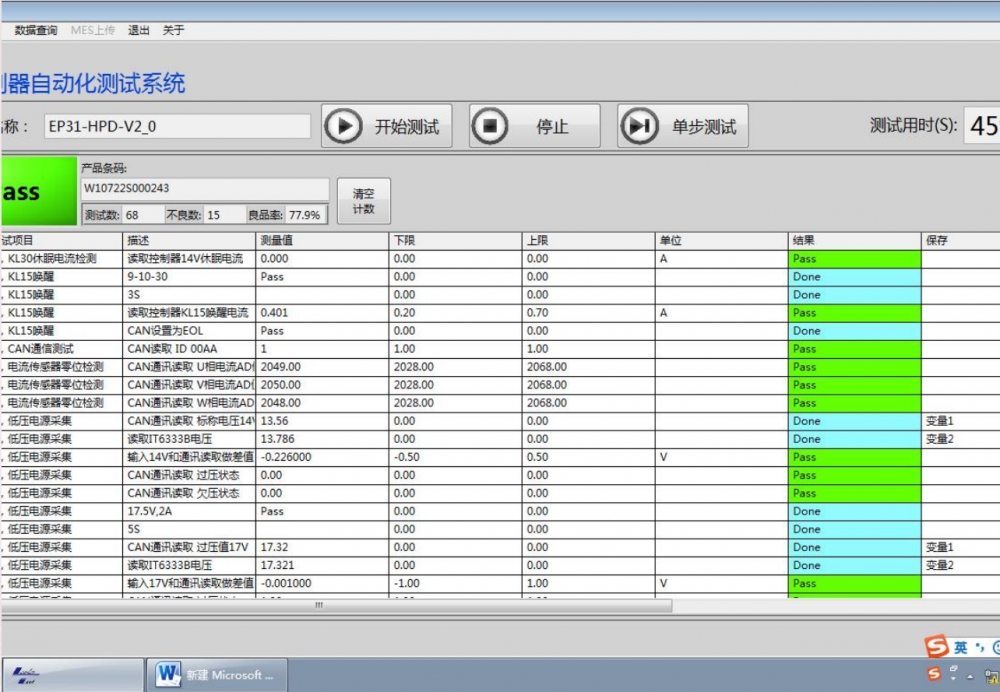Click the 产品条码 barcode input field
The width and height of the screenshot is (1000, 692).
204,188
